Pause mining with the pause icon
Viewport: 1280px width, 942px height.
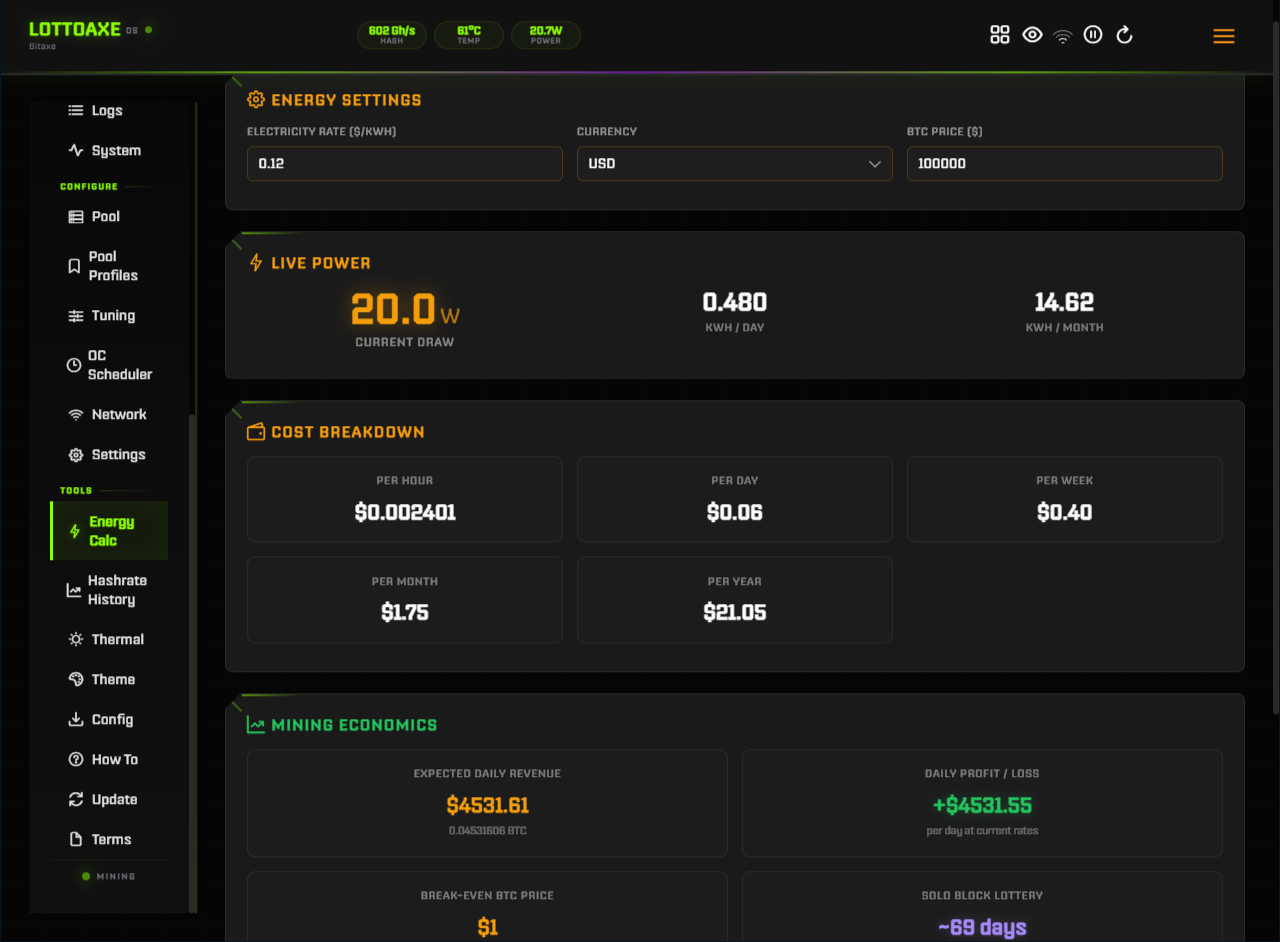coord(1093,35)
